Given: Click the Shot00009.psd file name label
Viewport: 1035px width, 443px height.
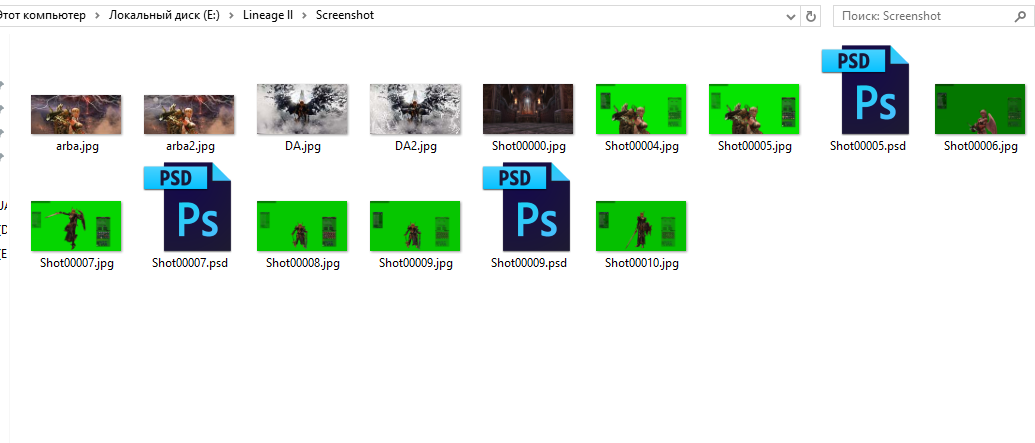Looking at the screenshot, I should click(529, 263).
